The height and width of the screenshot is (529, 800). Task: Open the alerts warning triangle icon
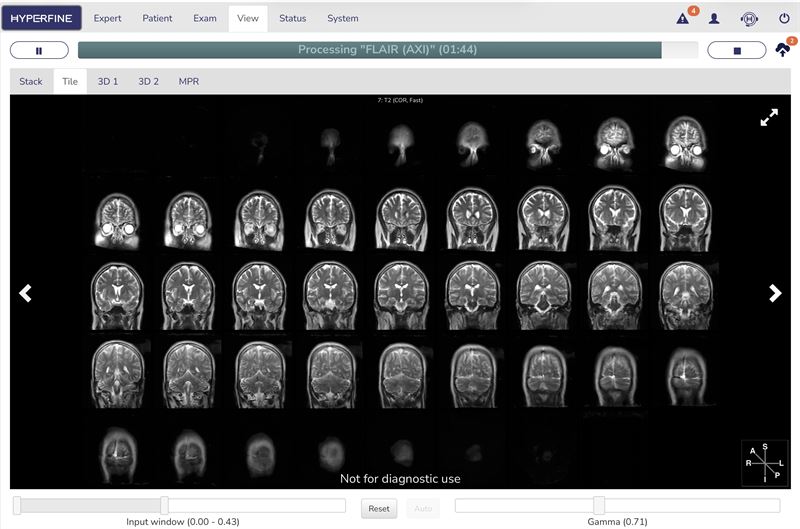682,19
